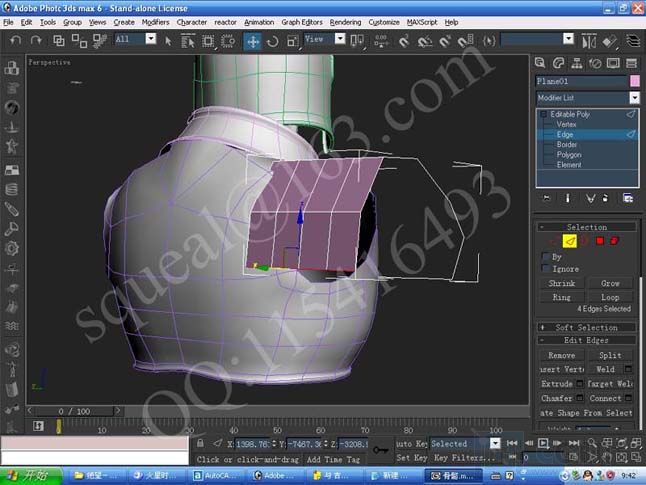Toggle Window/Crossing selection mode icon
Viewport: 646px width, 485px height.
[228, 41]
